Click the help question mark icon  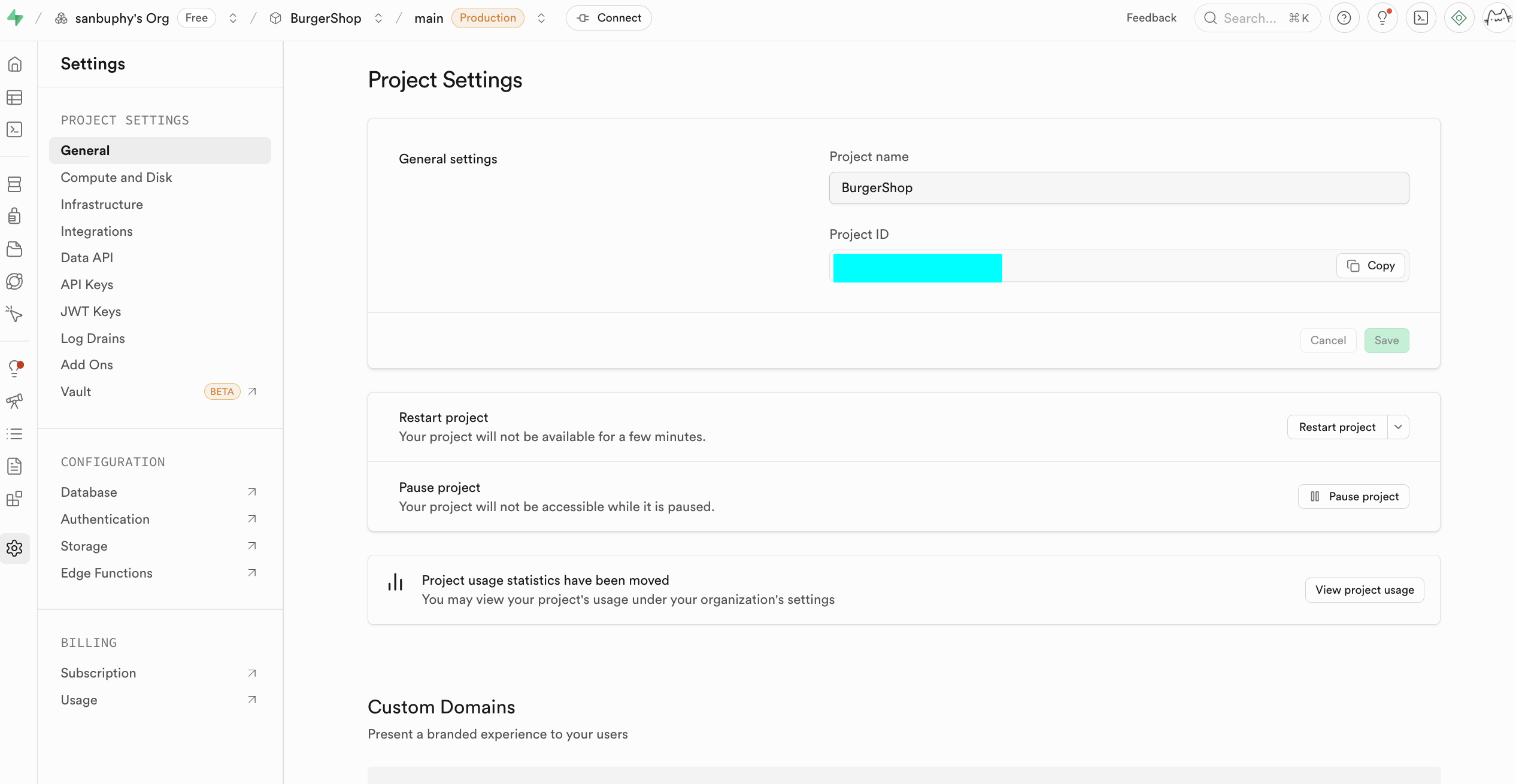(x=1344, y=18)
